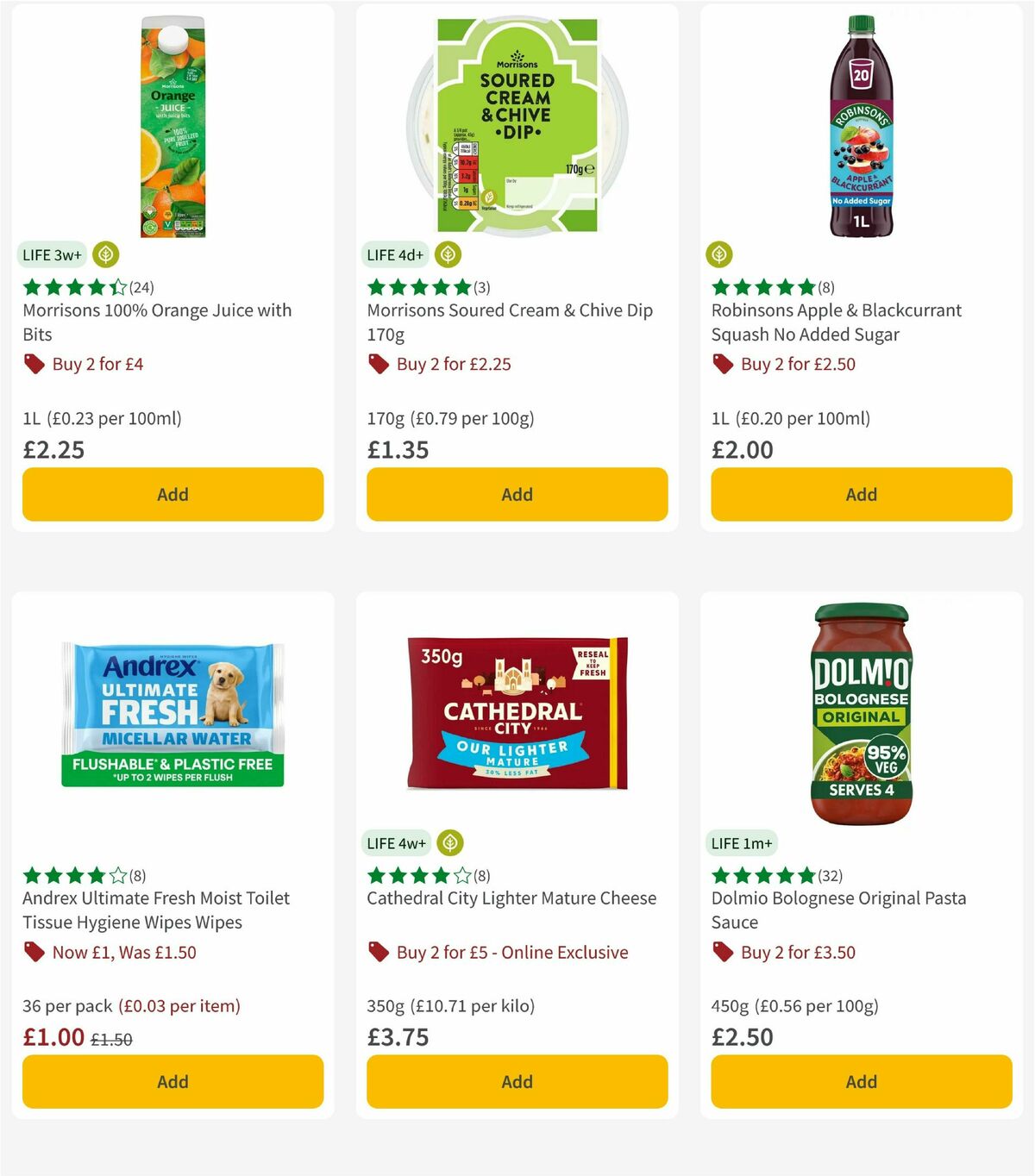The height and width of the screenshot is (1176, 1035).
Task: Add Andrex Ultimate Fresh wipes to basket
Action: click(172, 1081)
